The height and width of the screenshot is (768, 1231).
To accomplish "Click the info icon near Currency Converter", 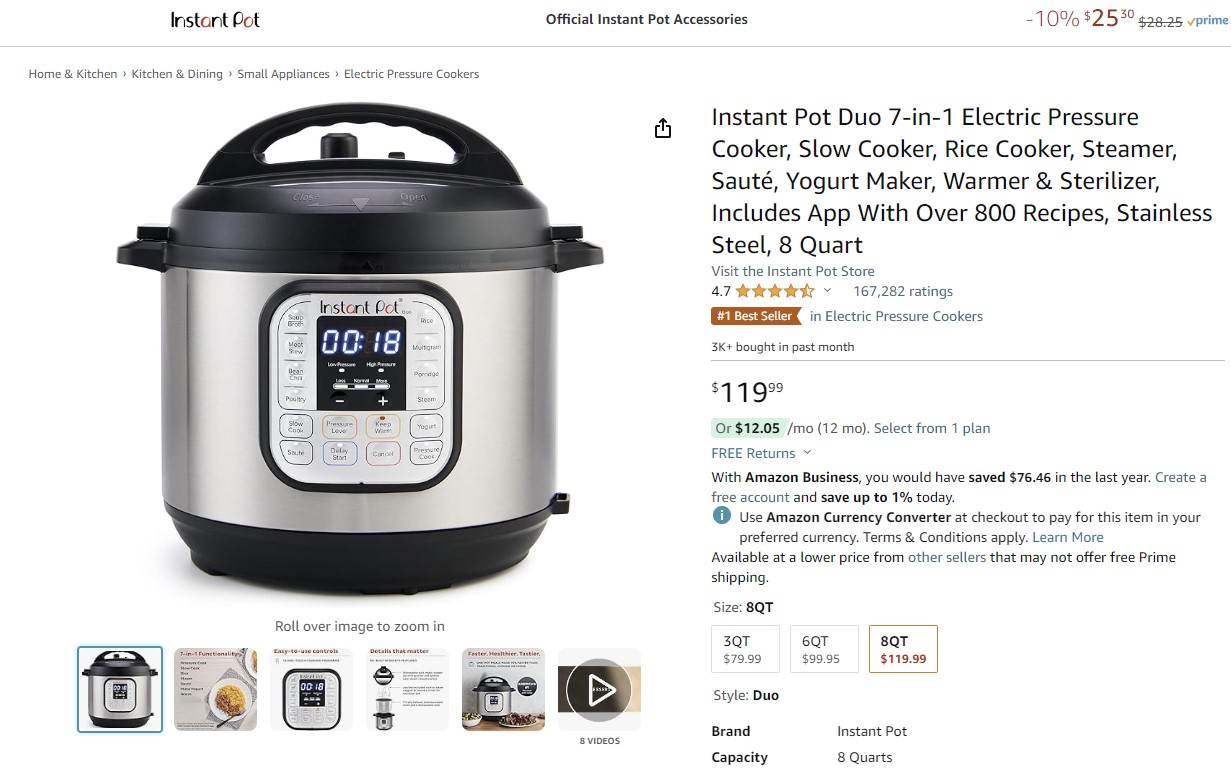I will [721, 516].
